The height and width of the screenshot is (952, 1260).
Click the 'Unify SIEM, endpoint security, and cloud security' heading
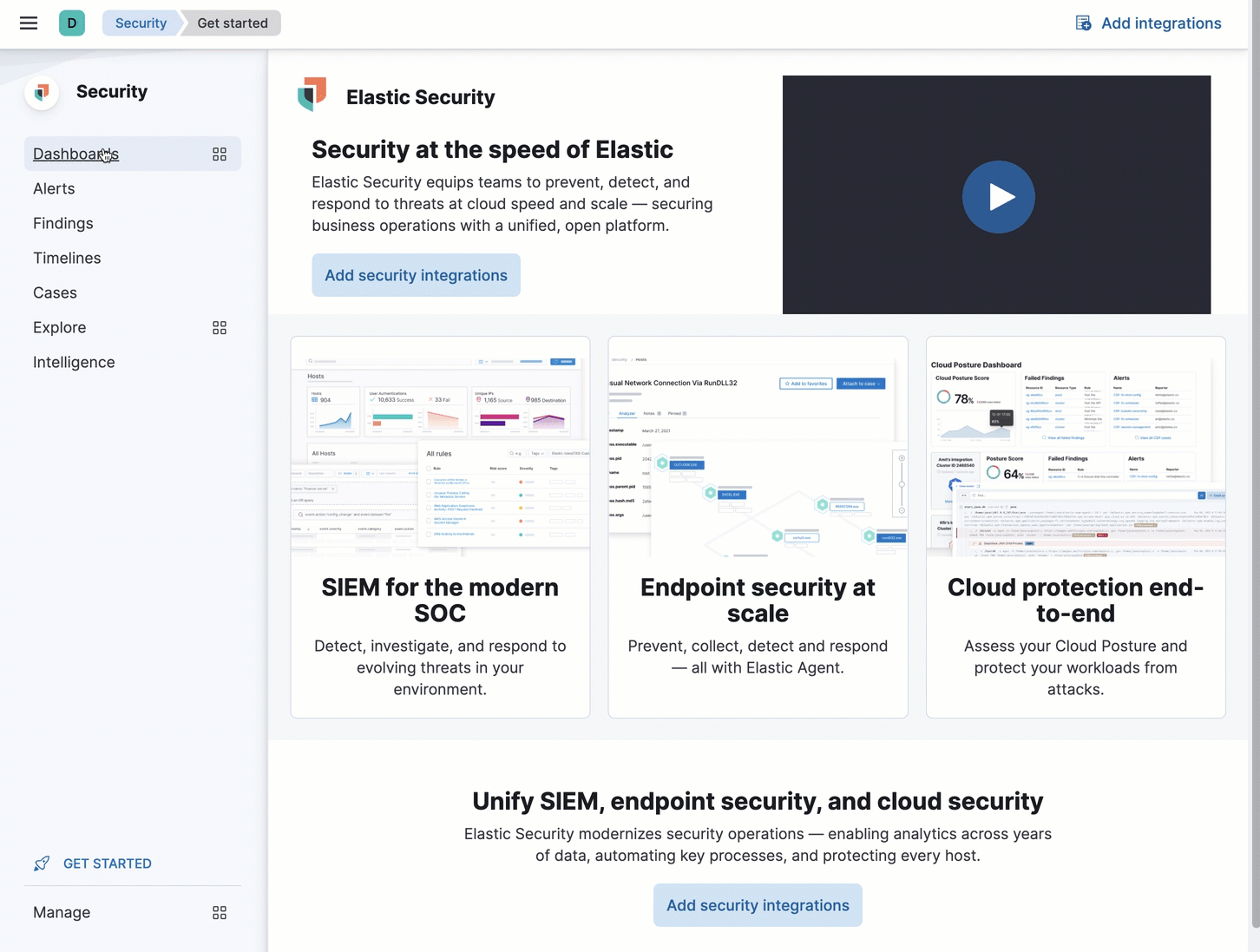758,801
